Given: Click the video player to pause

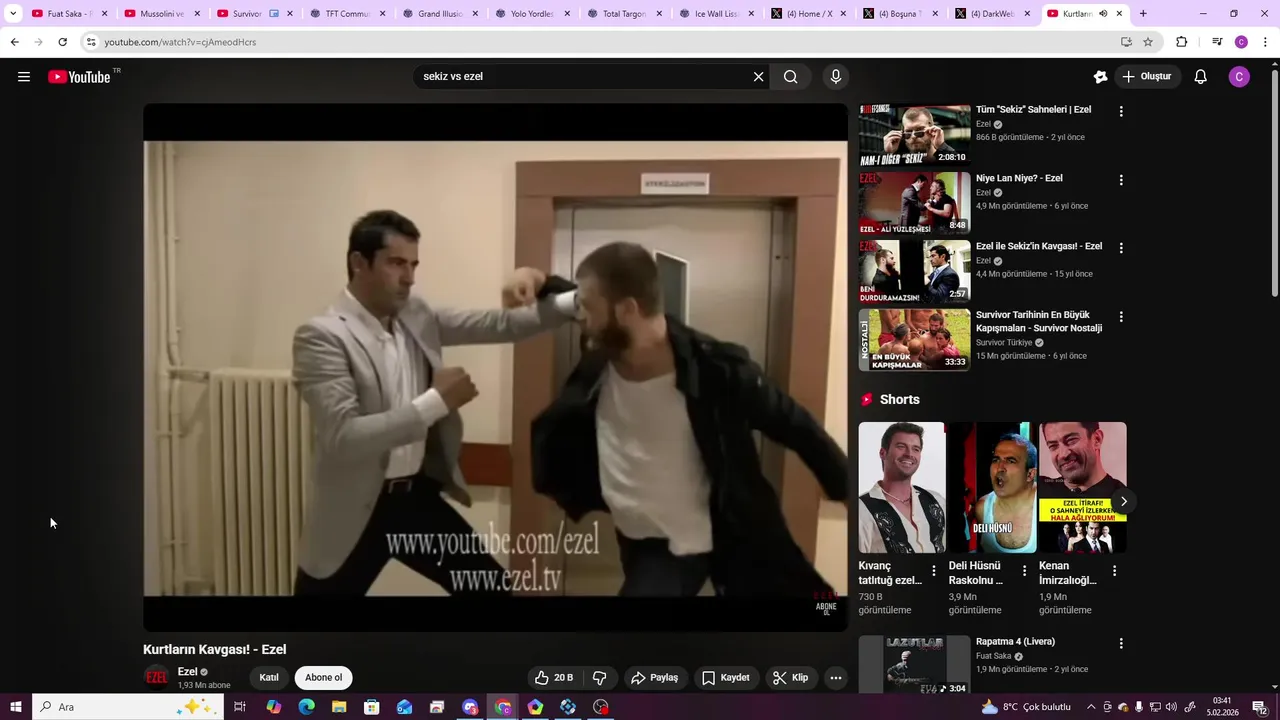Looking at the screenshot, I should click(495, 368).
